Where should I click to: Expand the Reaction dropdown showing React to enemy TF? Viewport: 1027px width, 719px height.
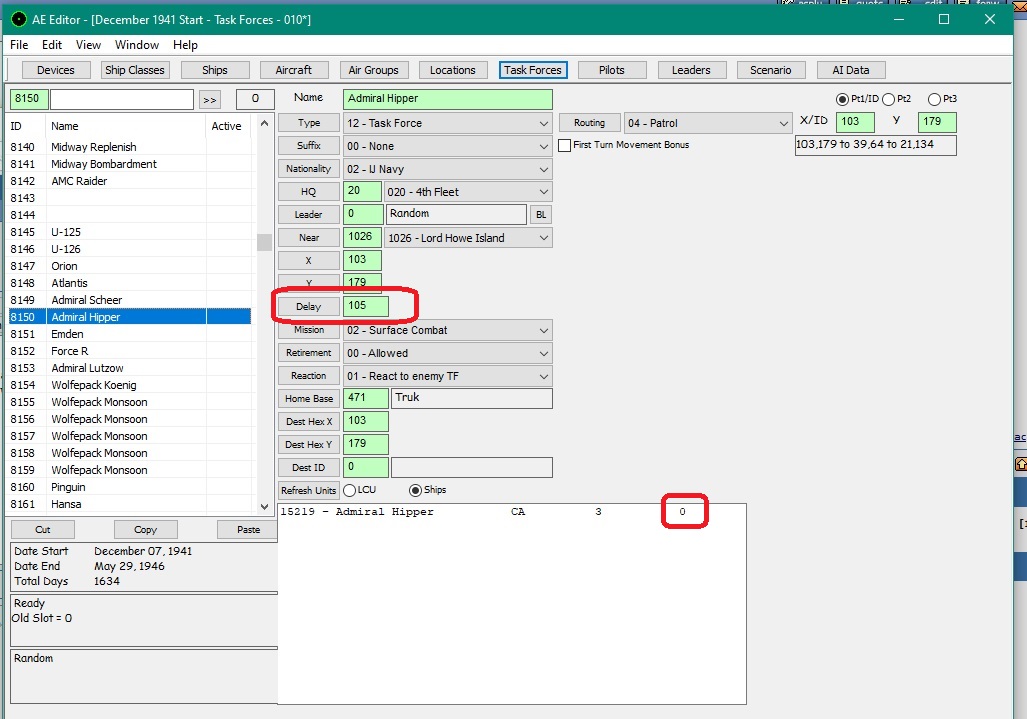click(544, 376)
